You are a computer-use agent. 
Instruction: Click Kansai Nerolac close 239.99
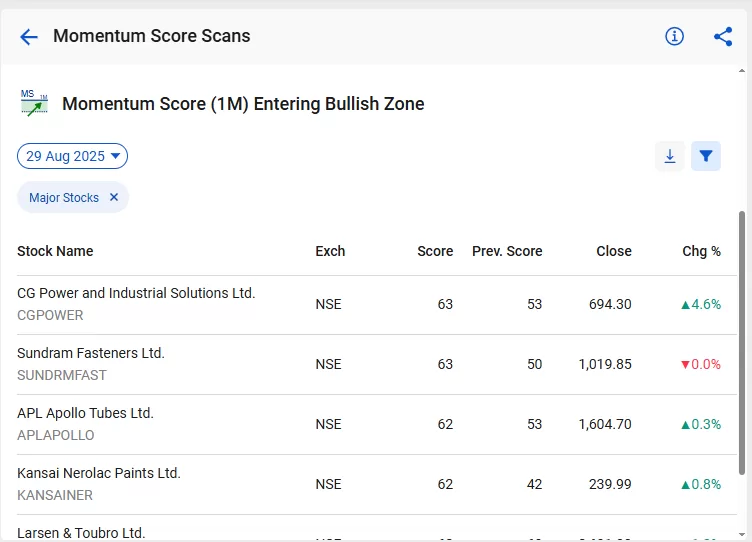pyautogui.click(x=610, y=484)
